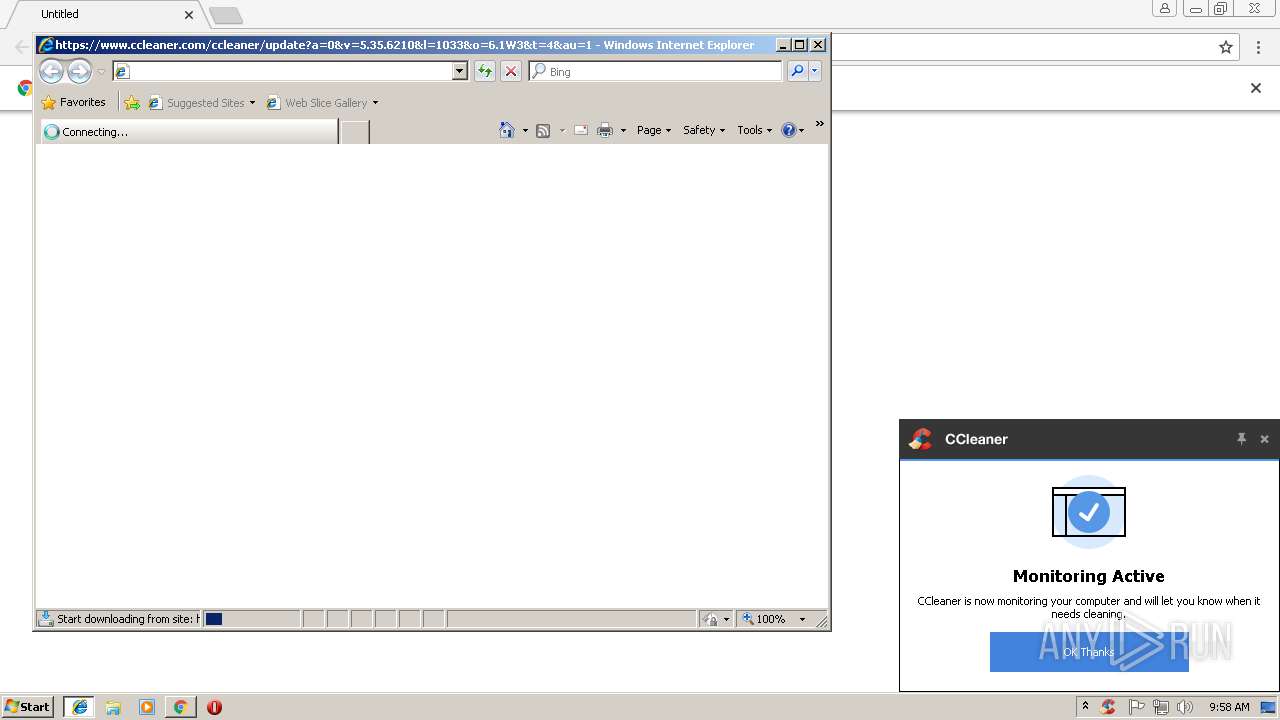Refresh the page in Internet Explorer
The height and width of the screenshot is (720, 1280).
485,71
